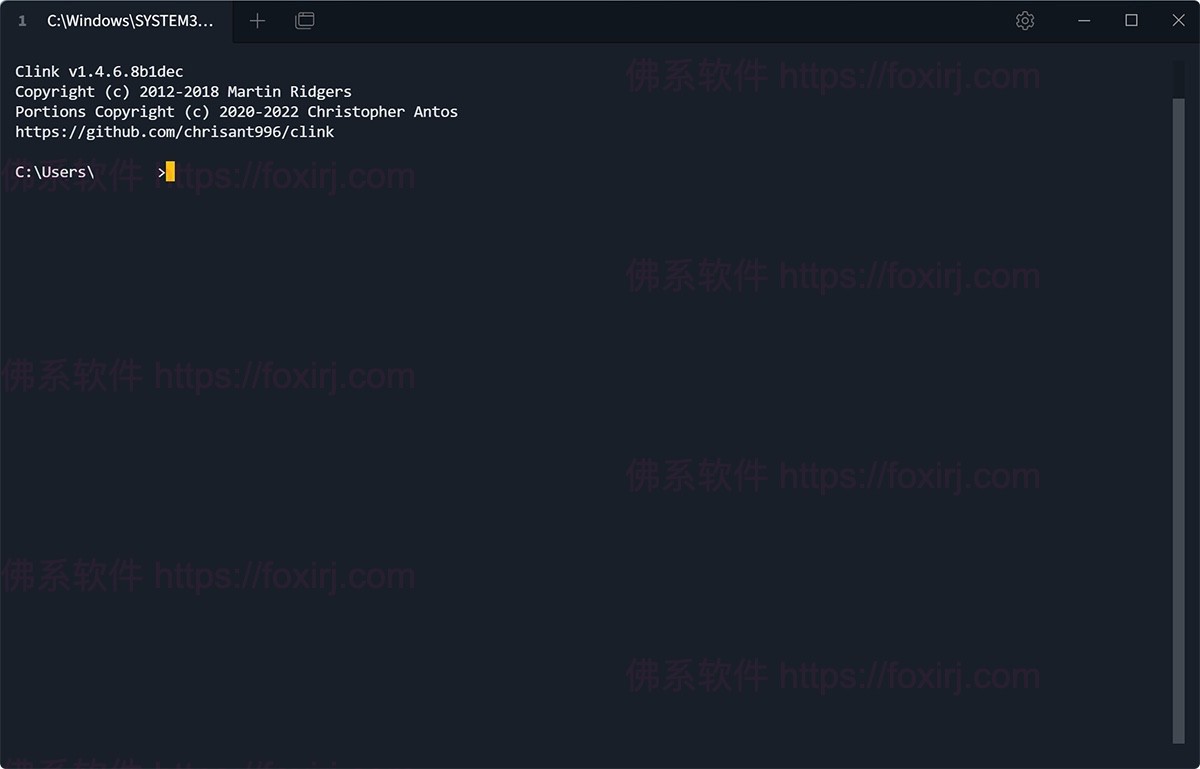Click the tab index number 1
This screenshot has height=769, width=1200.
(22, 21)
